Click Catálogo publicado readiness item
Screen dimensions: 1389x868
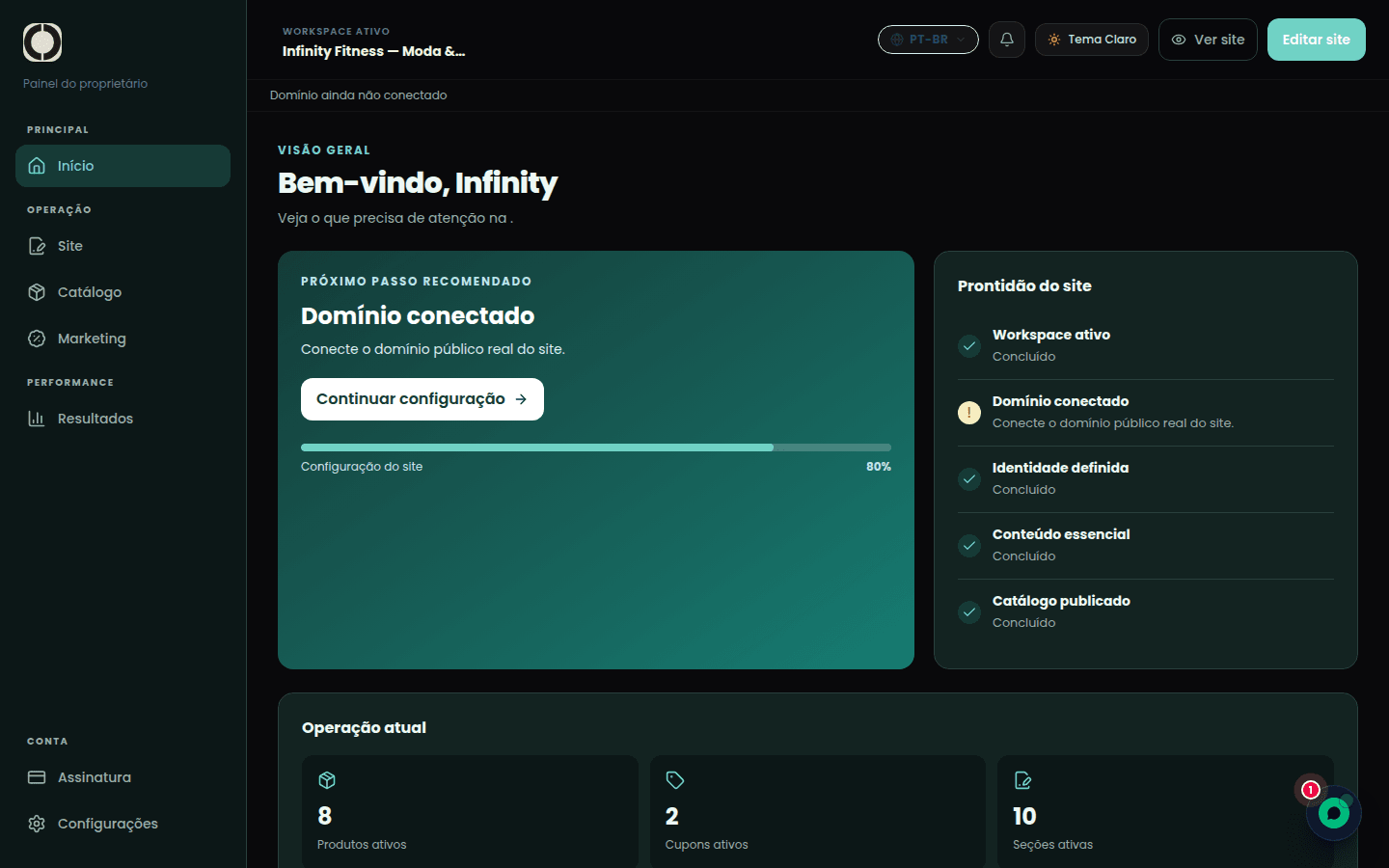pyautogui.click(x=1146, y=612)
